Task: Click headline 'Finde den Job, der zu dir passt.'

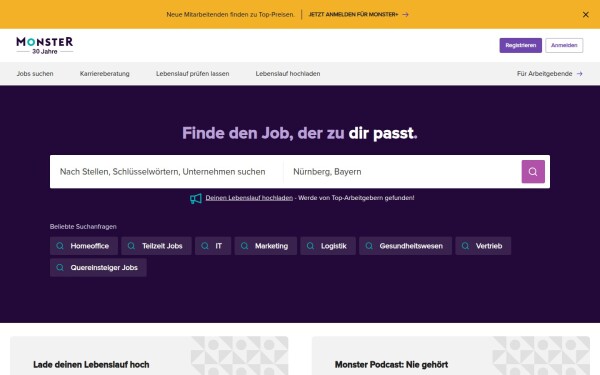Action: pos(300,134)
